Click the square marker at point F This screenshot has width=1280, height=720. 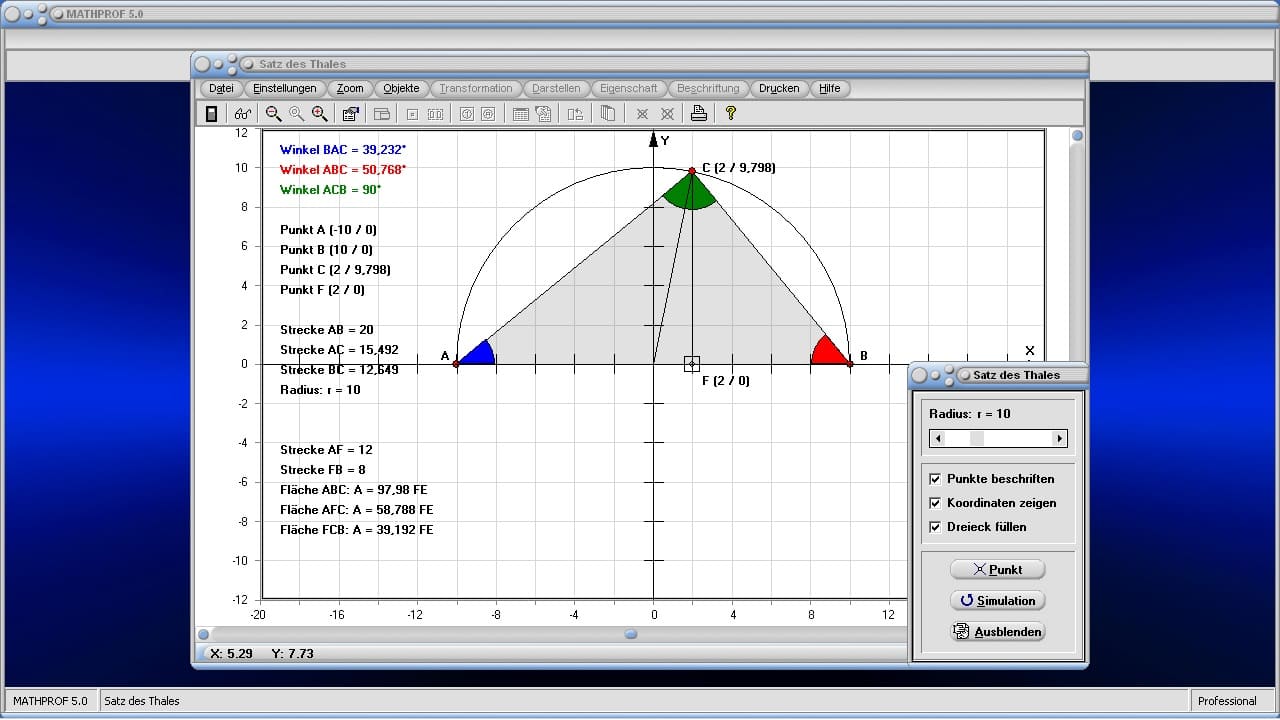coord(692,364)
